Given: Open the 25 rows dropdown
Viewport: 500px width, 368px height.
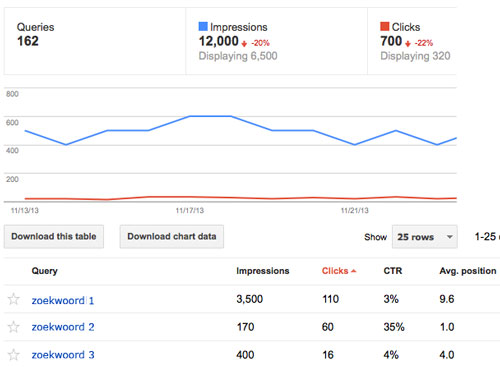Looking at the screenshot, I should click(x=425, y=237).
